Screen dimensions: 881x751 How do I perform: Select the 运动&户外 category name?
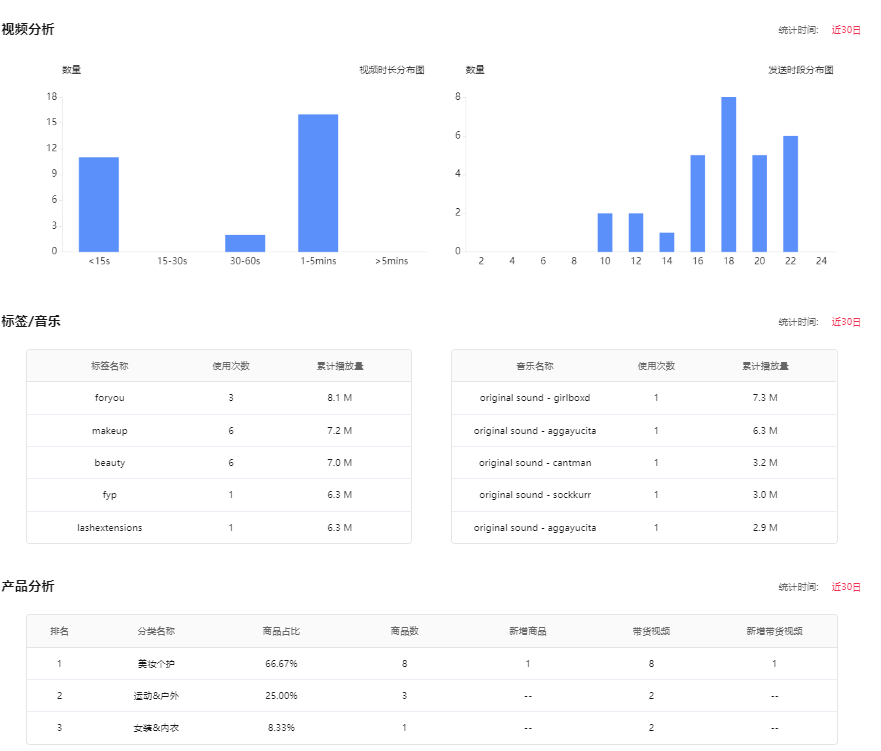click(156, 696)
